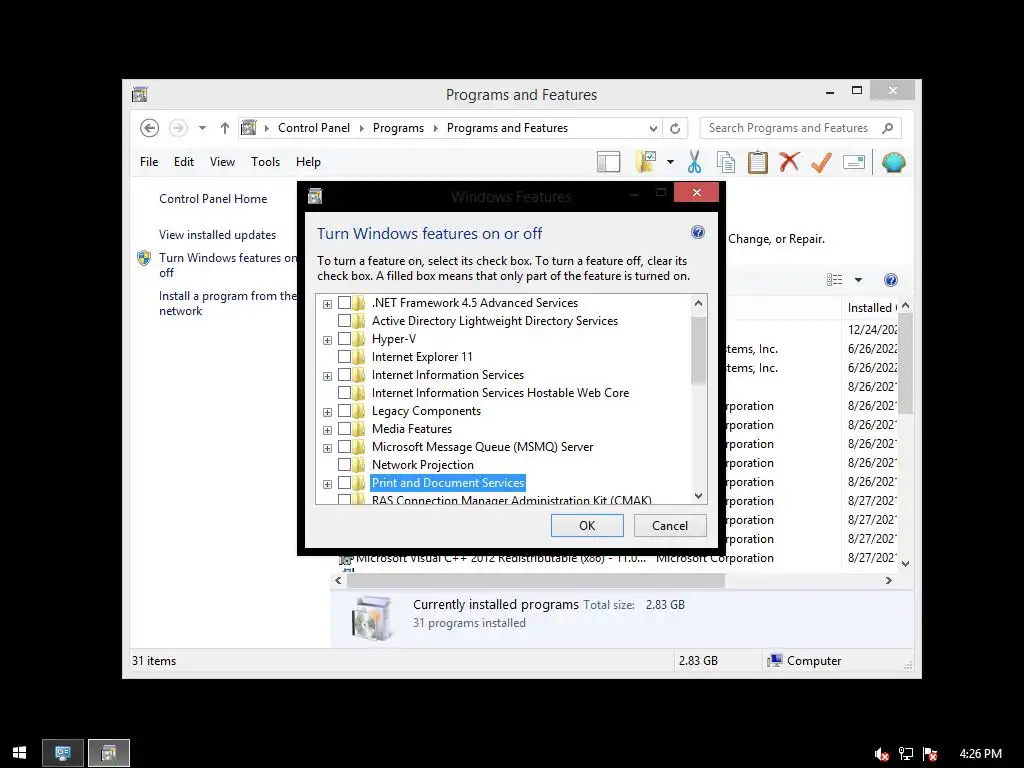Viewport: 1024px width, 768px height.
Task: Check the Network Projection box
Action: 344,465
